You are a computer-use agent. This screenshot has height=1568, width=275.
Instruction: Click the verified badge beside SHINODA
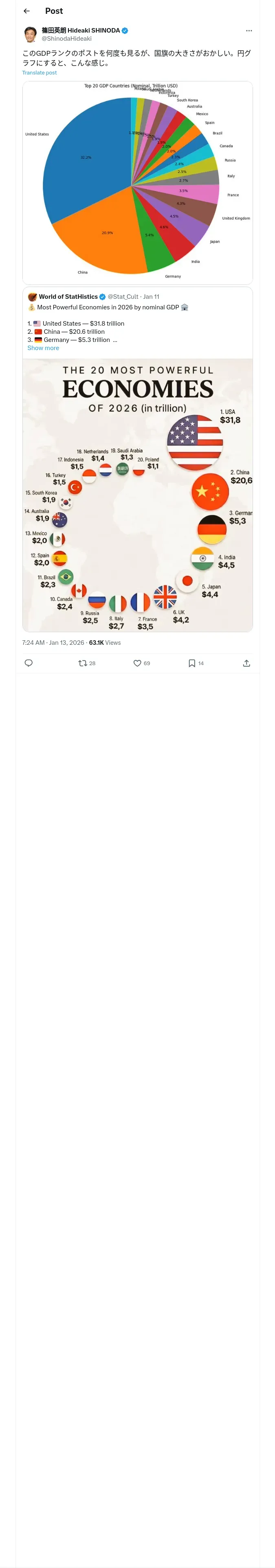point(125,31)
